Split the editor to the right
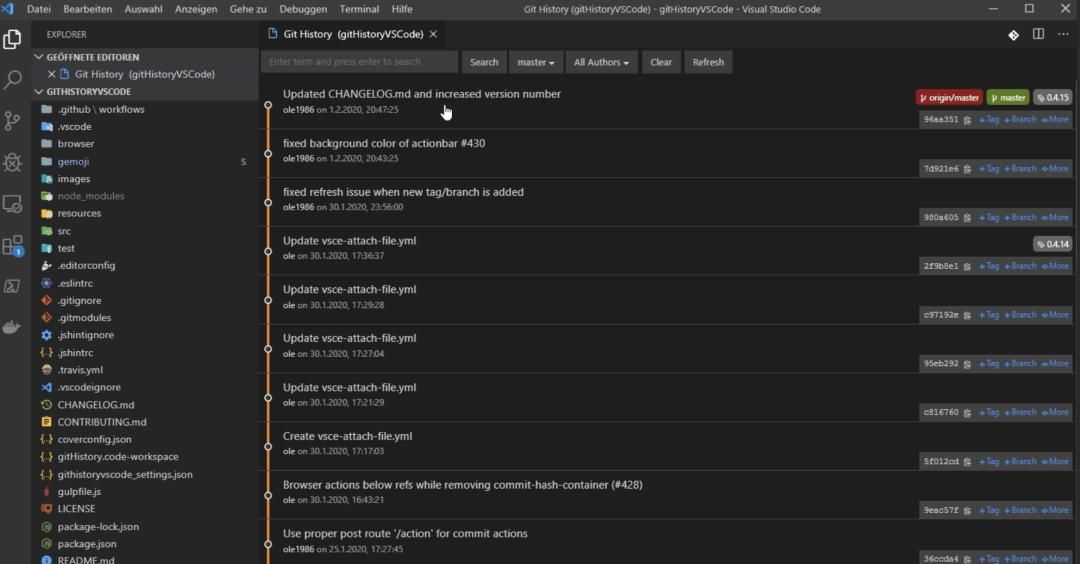The height and width of the screenshot is (564, 1080). [x=1038, y=34]
